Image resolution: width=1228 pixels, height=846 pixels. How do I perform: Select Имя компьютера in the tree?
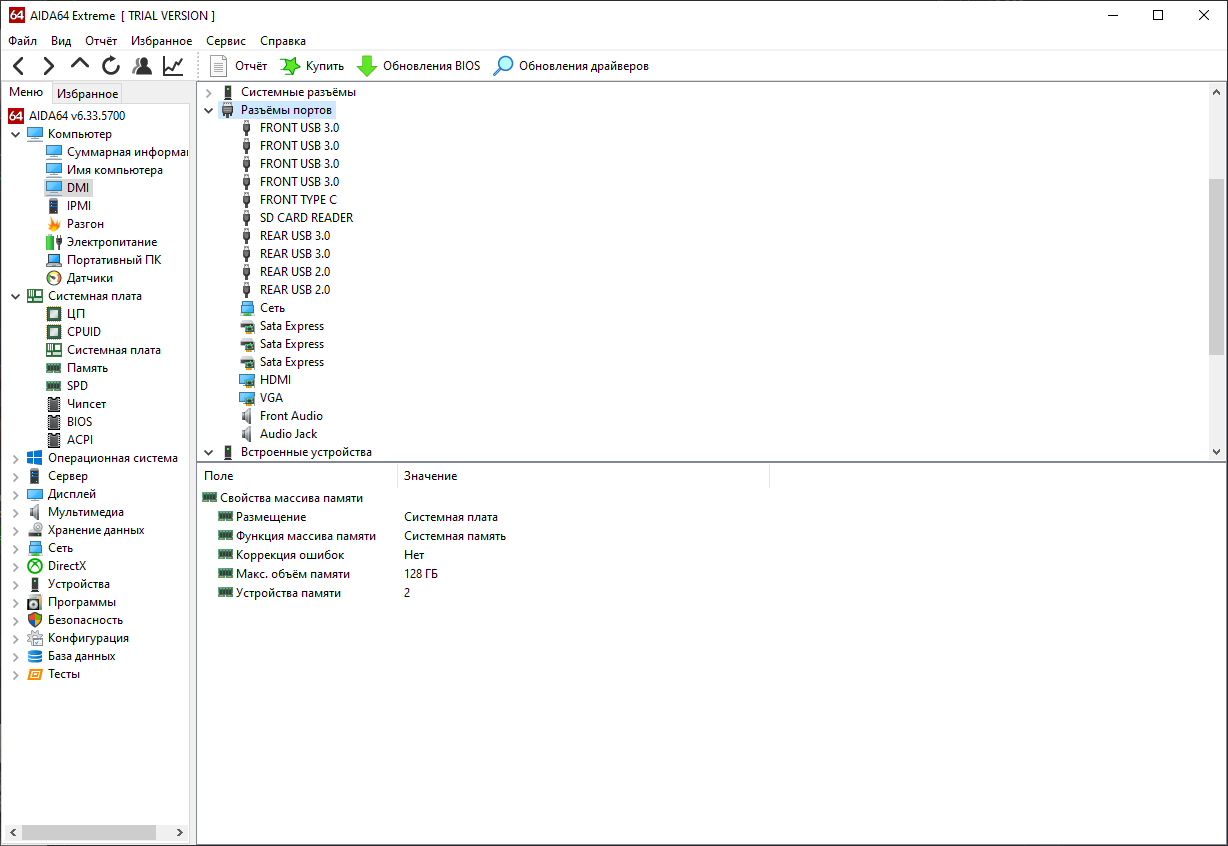[115, 170]
